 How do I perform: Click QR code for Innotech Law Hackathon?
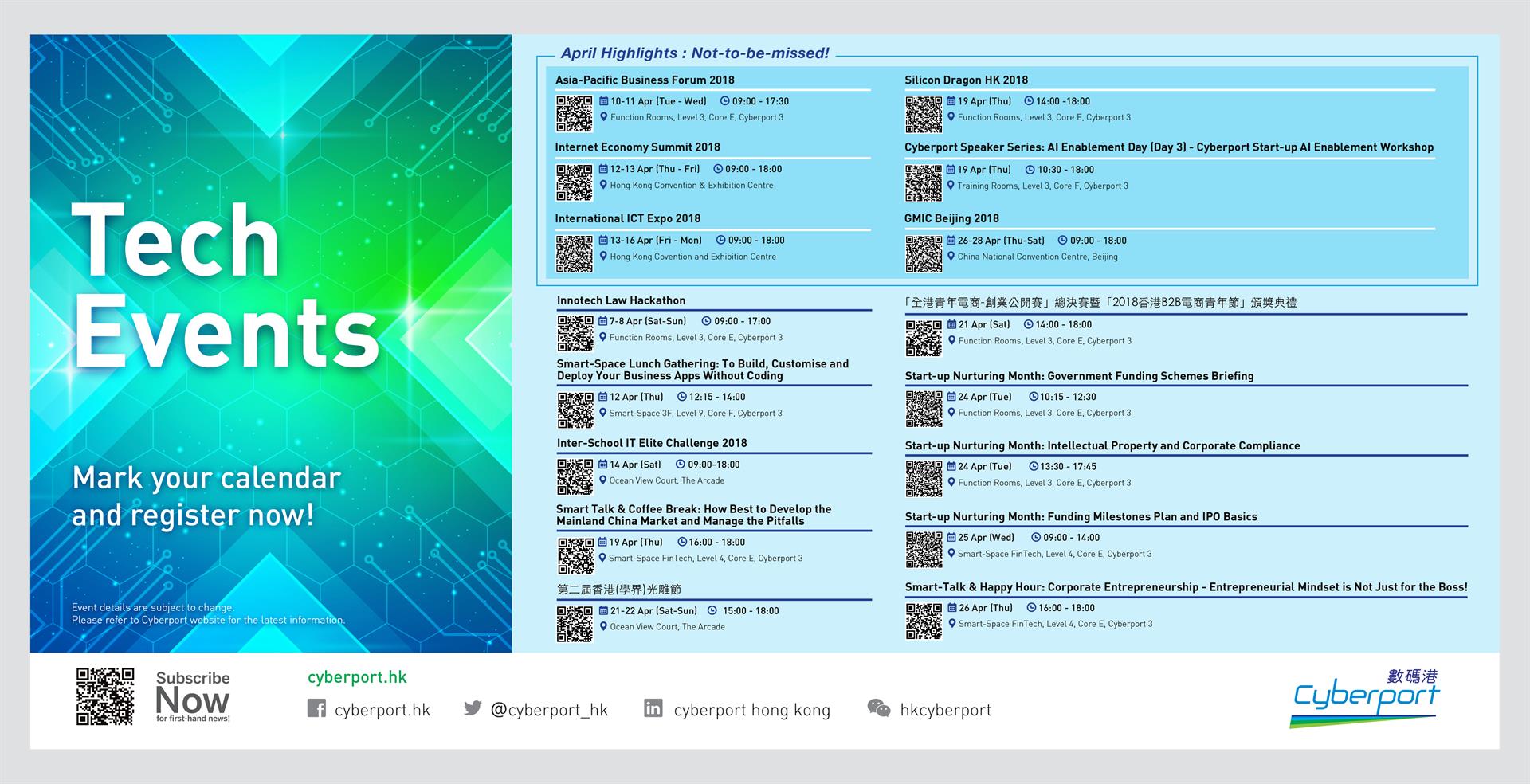coord(575,334)
